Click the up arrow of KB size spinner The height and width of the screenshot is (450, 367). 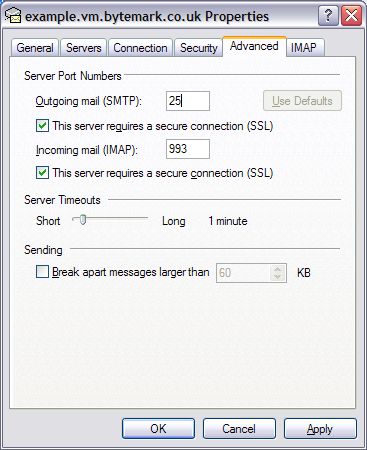coord(278,268)
